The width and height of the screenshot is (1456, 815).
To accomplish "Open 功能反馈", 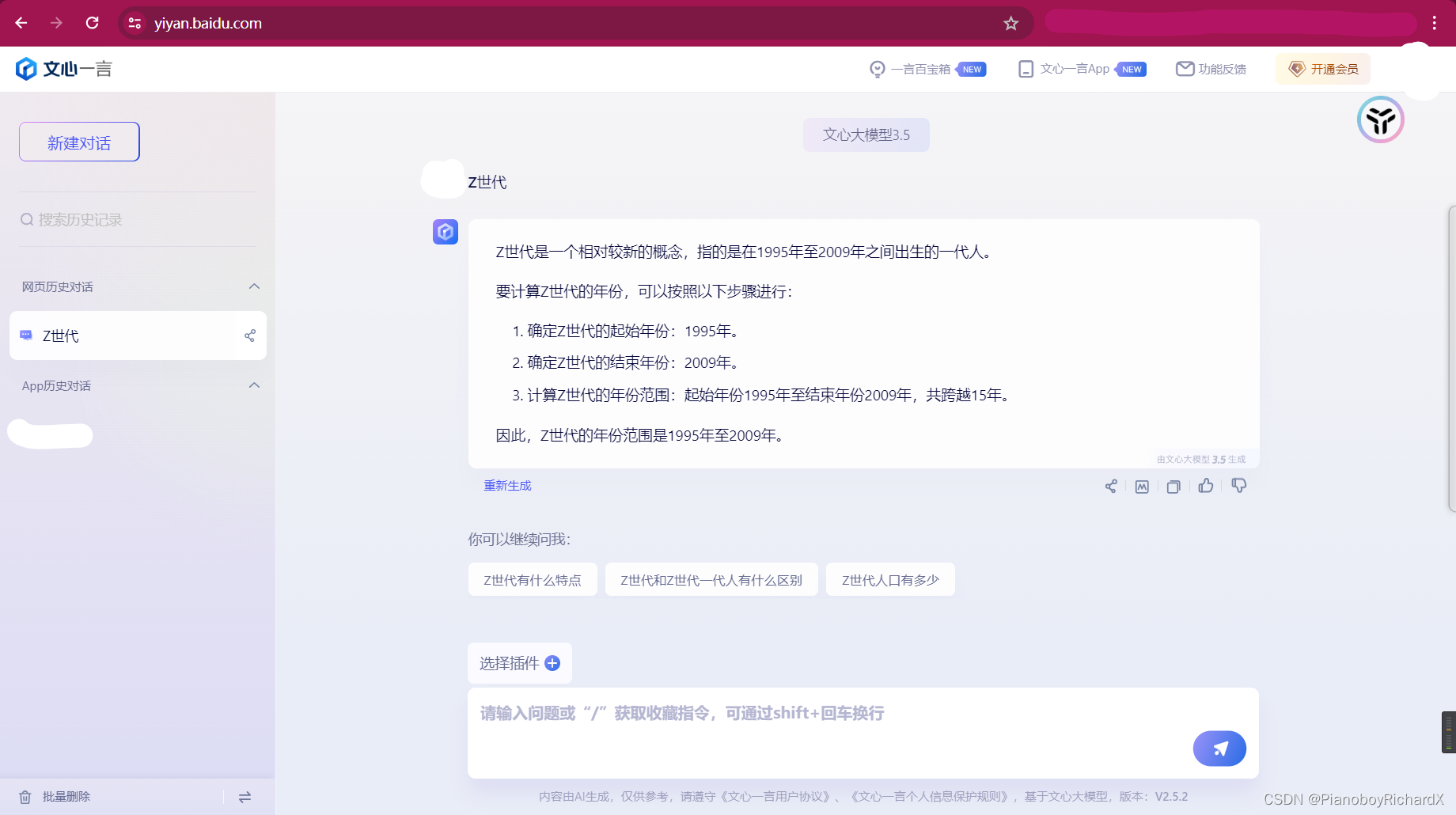I will (x=1211, y=69).
